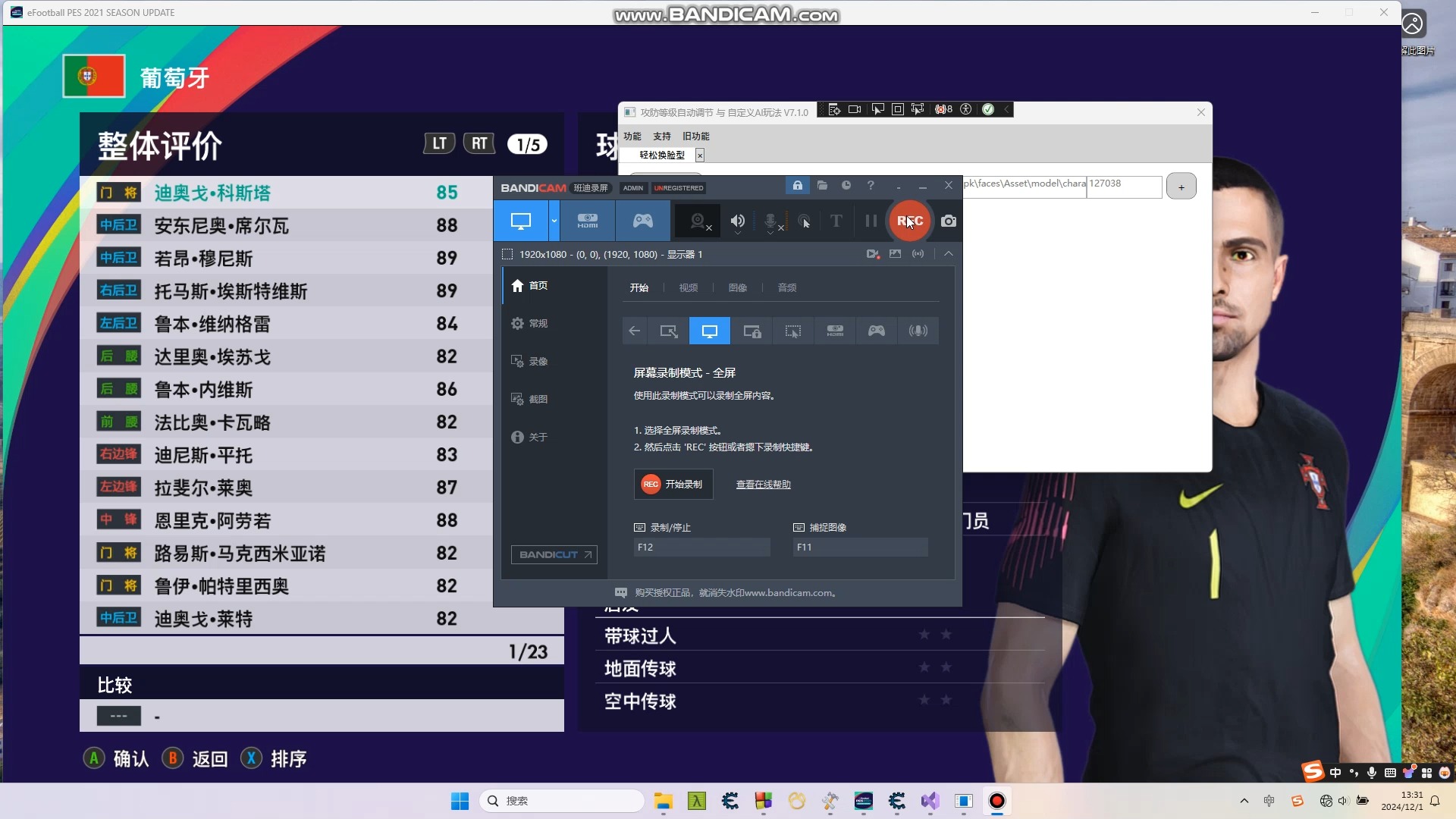Click the pause recording icon
The image size is (1456, 819).
870,221
